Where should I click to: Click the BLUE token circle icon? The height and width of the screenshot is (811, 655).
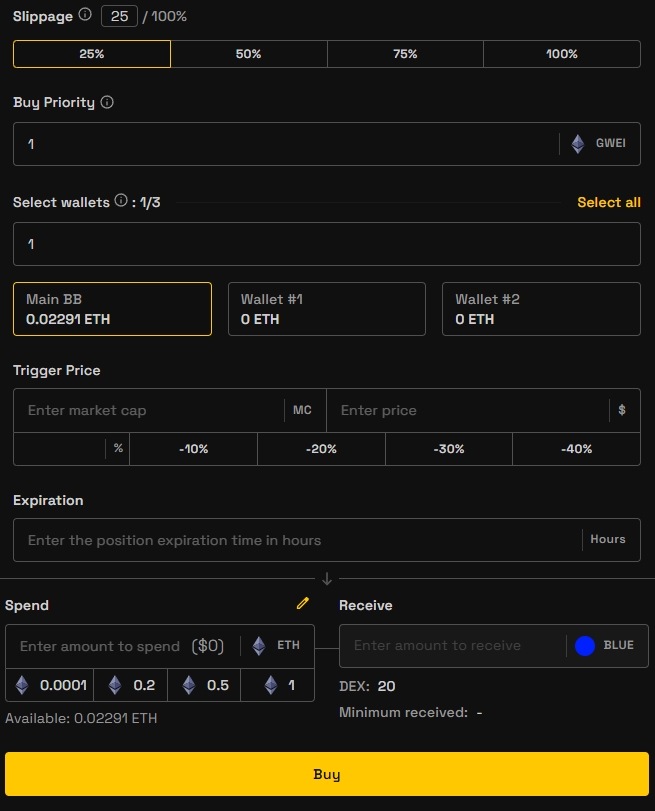[585, 646]
